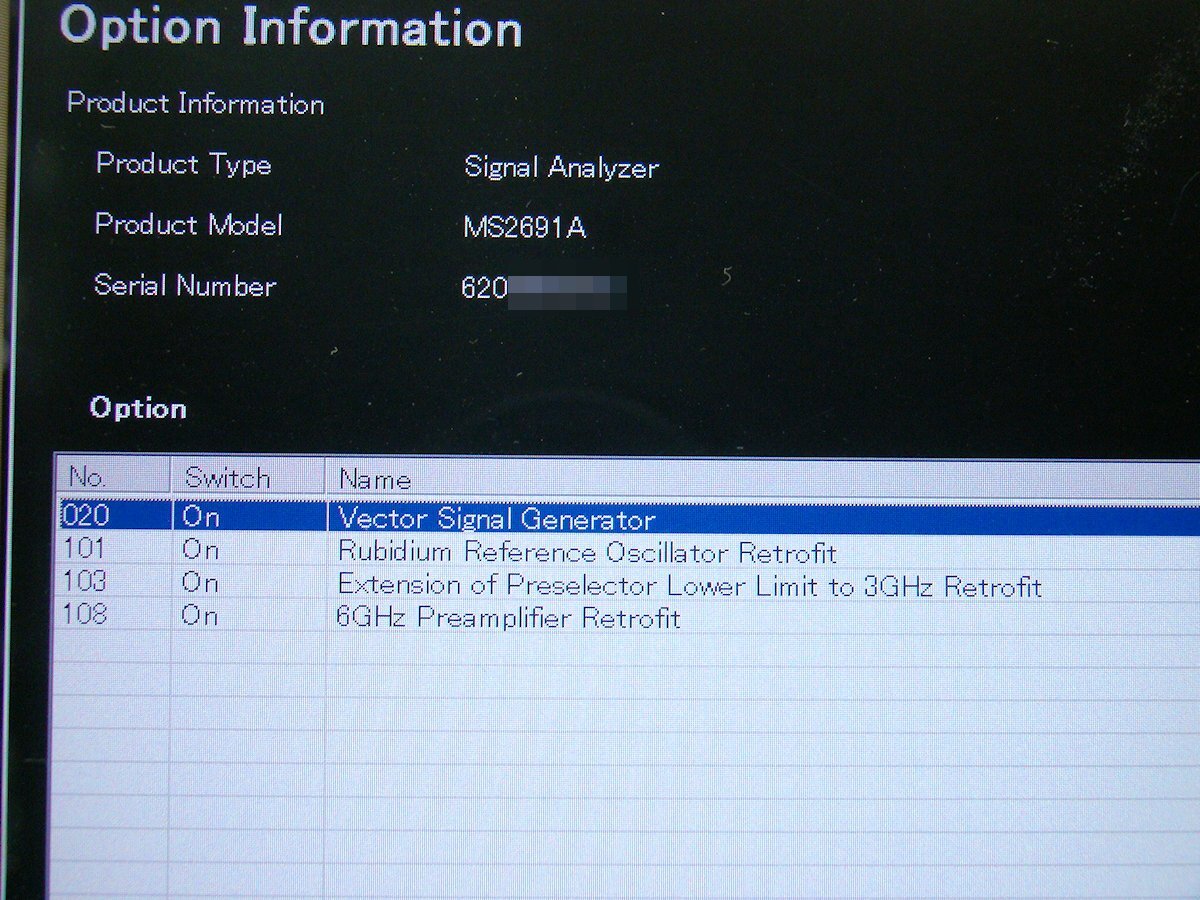Click option number 101 cell
Image resolution: width=1200 pixels, height=900 pixels.
click(x=84, y=549)
